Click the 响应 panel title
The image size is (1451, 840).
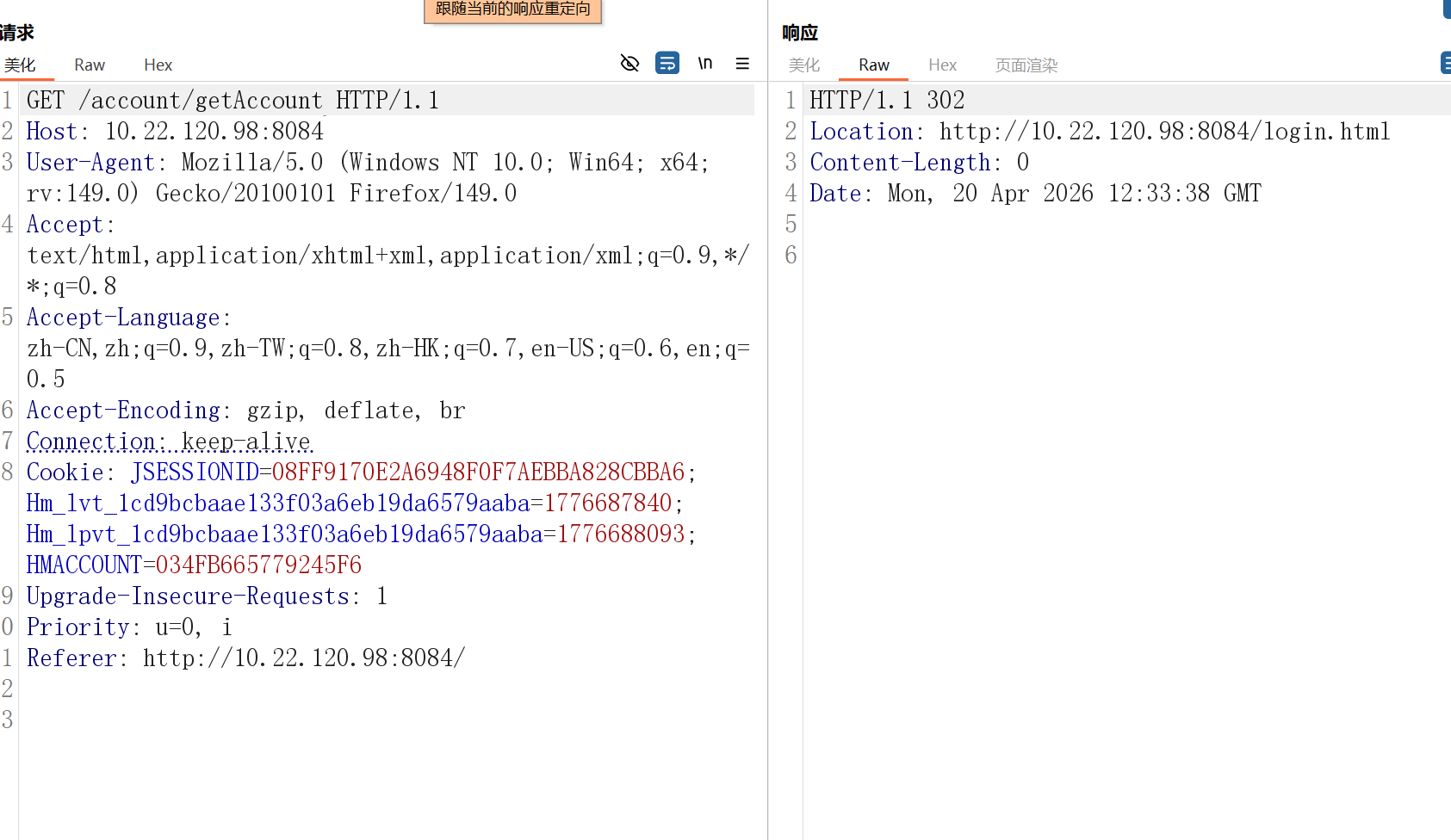click(x=800, y=33)
